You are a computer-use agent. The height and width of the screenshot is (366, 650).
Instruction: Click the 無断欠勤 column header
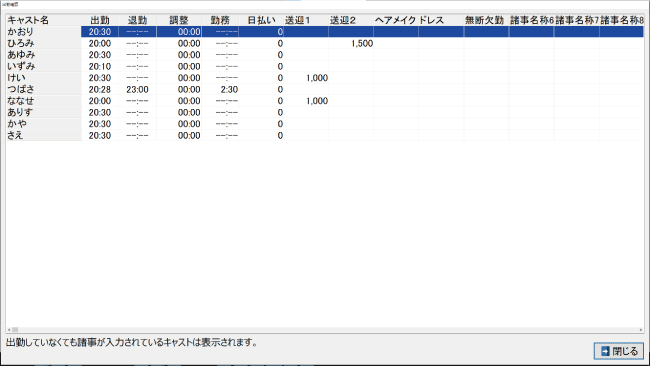pos(486,20)
